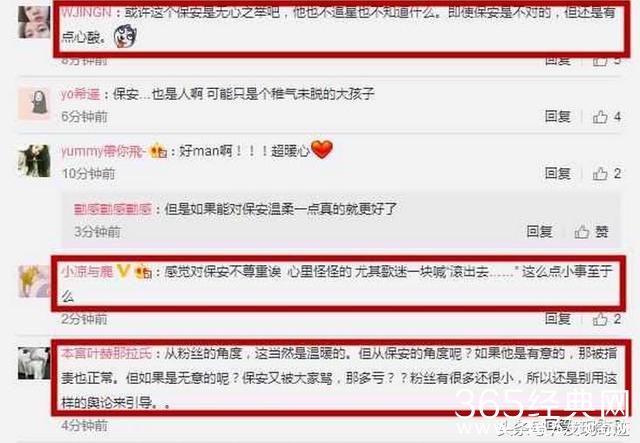Open yo希遥 username link

[x=80, y=94]
